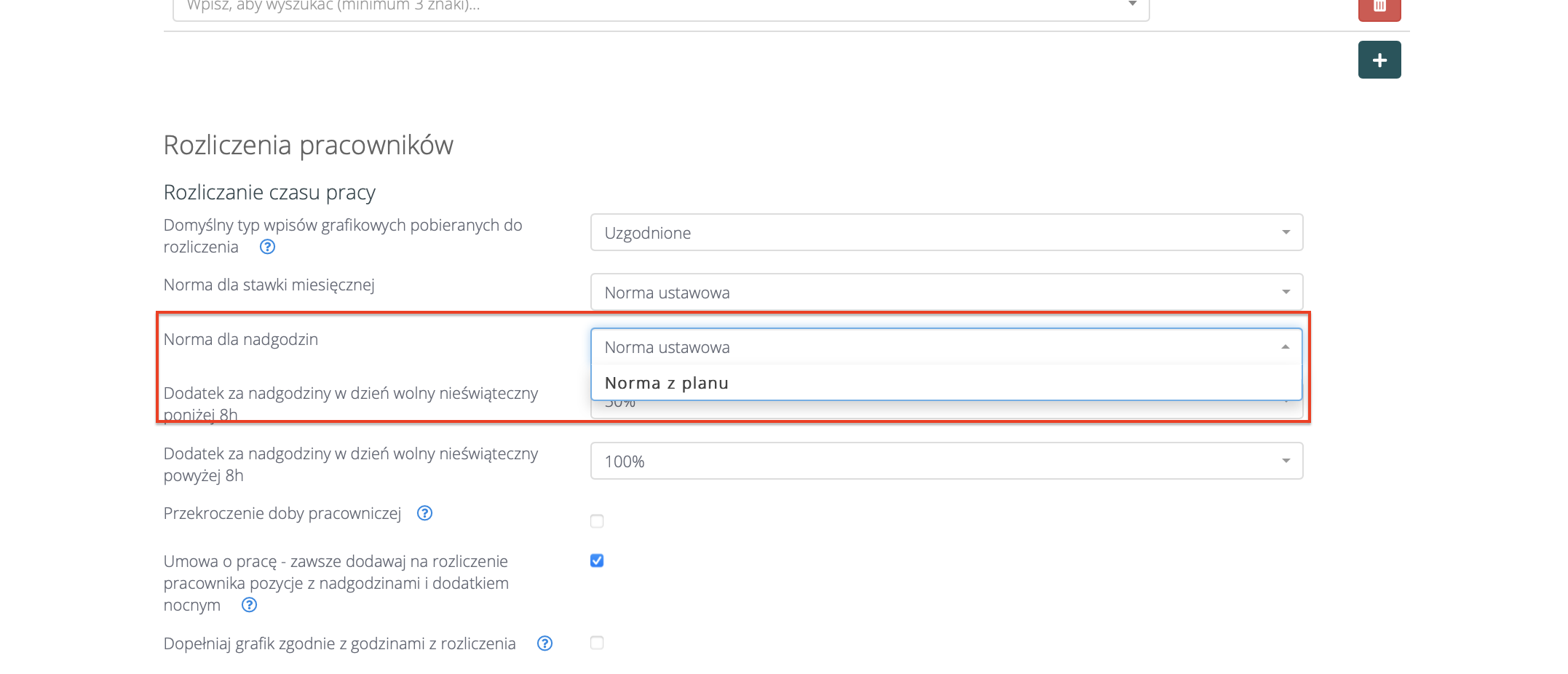Click the Rozliczenia pracowników heading
This screenshot has height=674, width=1568.
(308, 145)
